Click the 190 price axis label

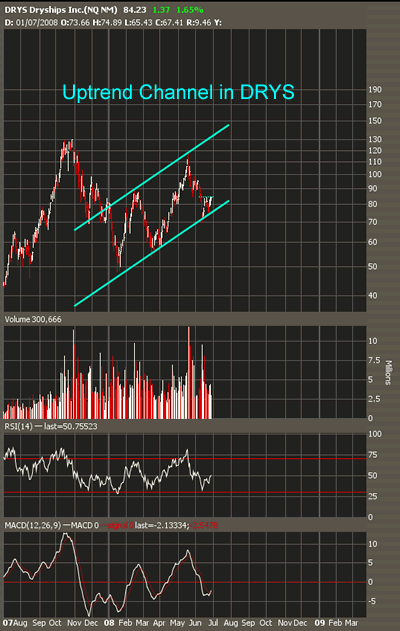click(375, 89)
